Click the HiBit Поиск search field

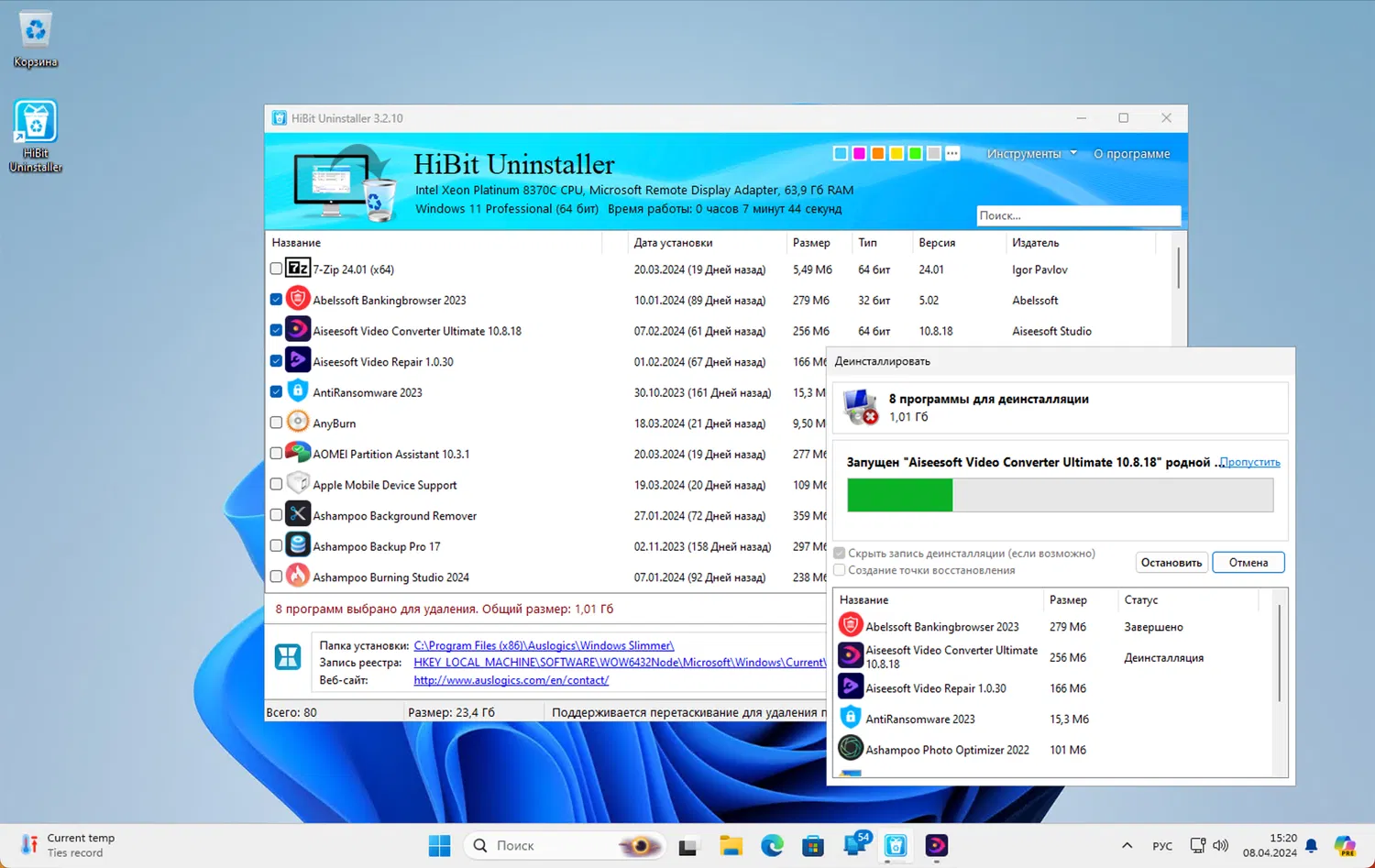point(1078,215)
